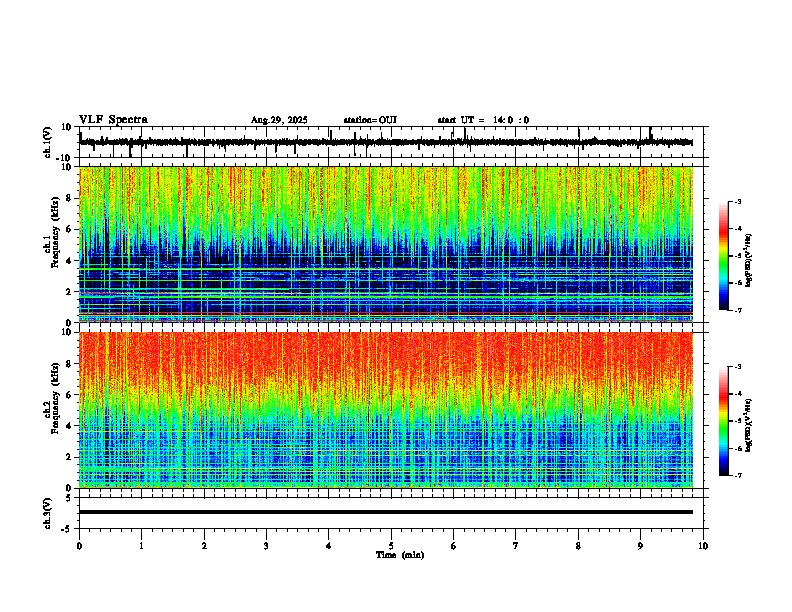Click the "-7" tick on ch.1 colorbar

[x=737, y=310]
